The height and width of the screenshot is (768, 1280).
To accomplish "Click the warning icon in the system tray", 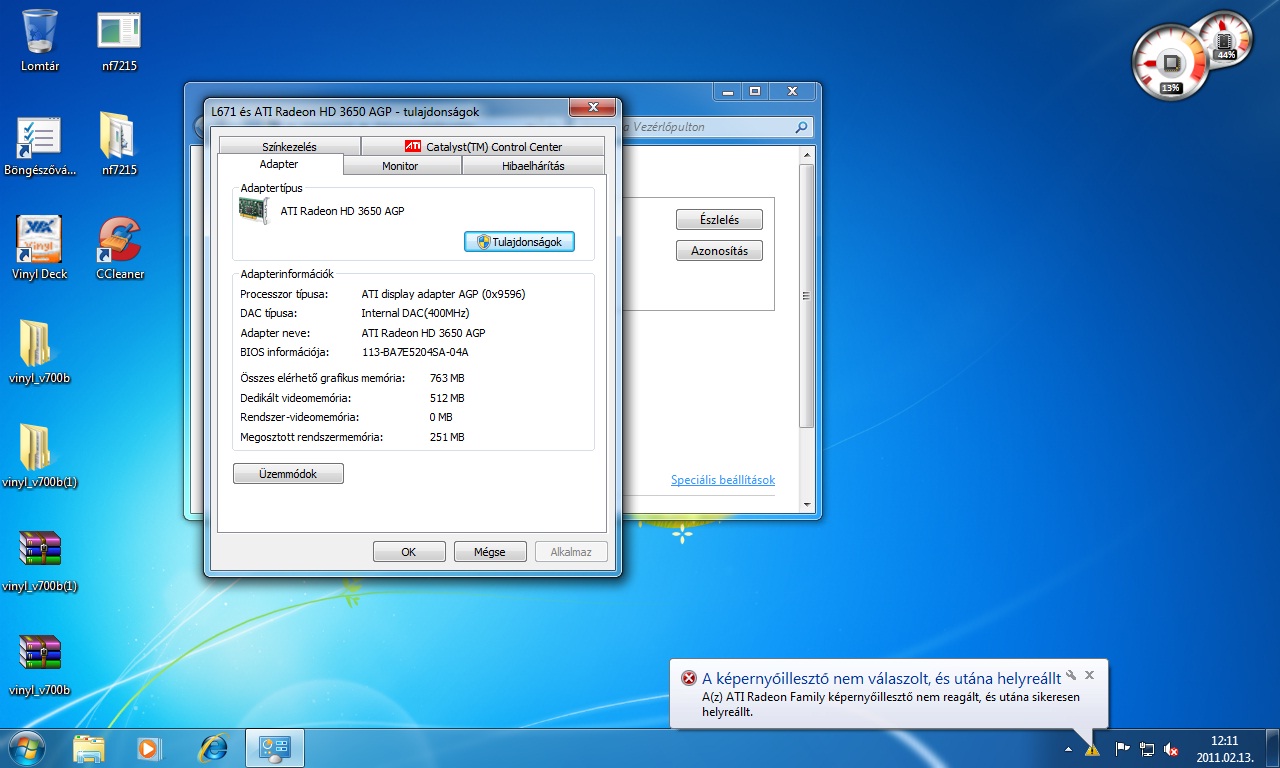I will pos(1092,749).
